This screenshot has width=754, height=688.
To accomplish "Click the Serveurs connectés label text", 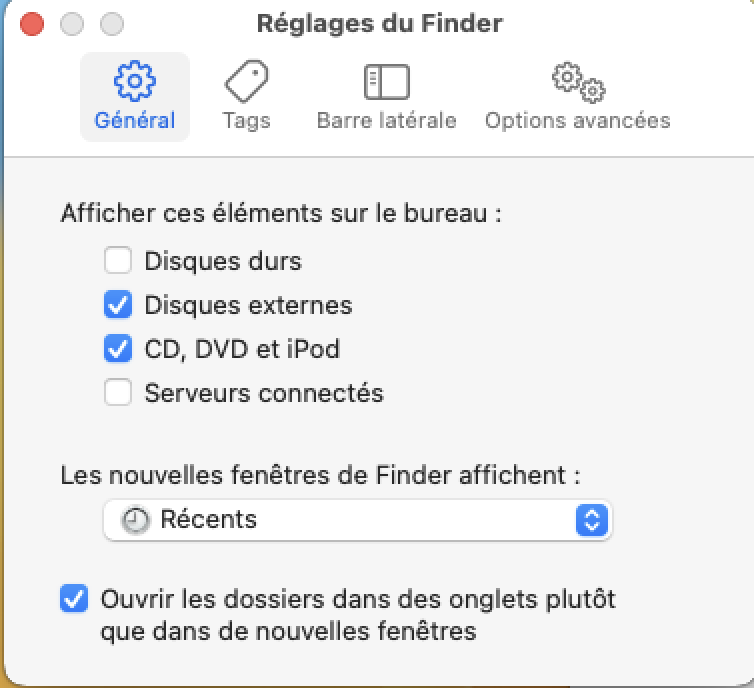I will (x=264, y=393).
